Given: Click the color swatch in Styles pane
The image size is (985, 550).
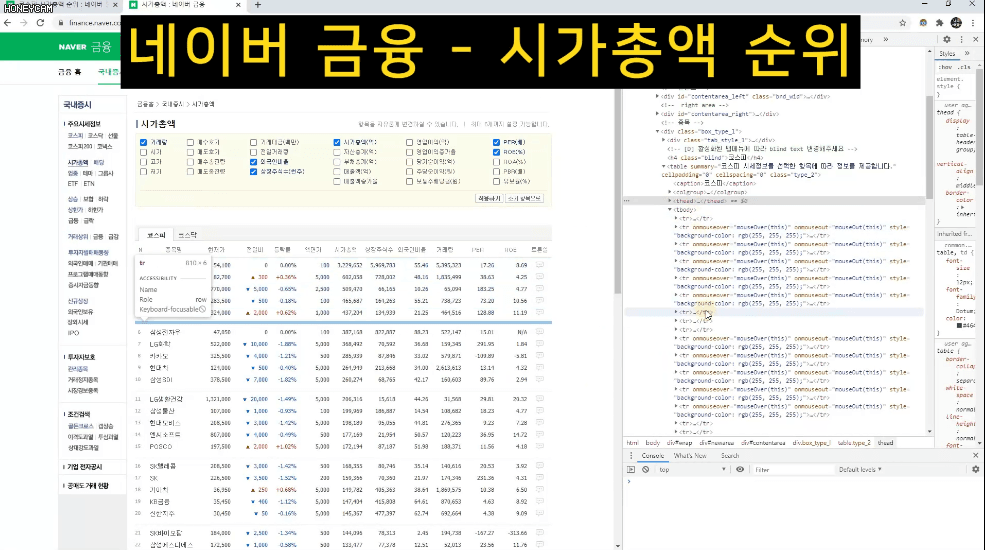Looking at the screenshot, I should coord(959,326).
